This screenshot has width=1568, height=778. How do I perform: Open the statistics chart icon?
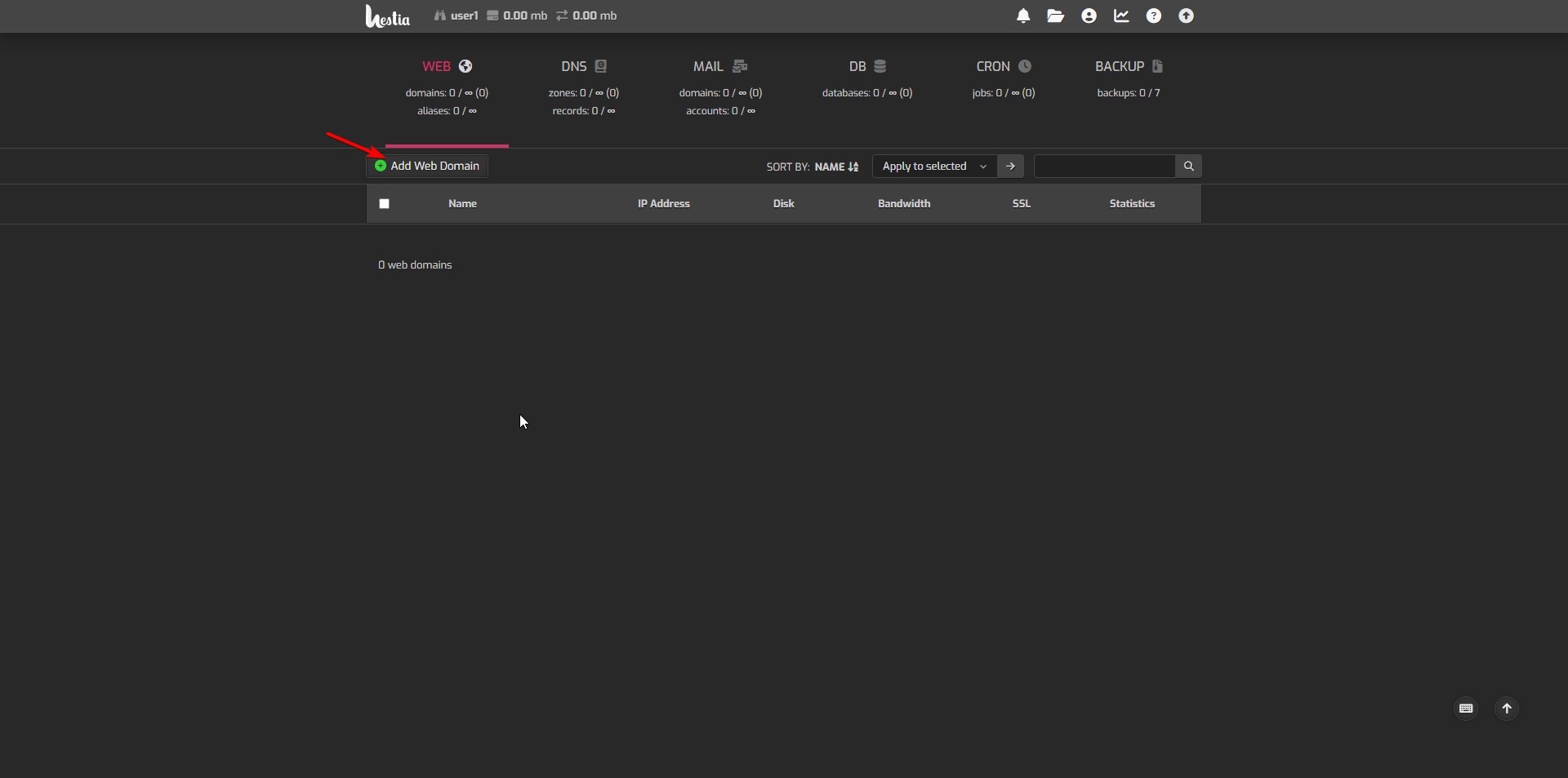tap(1121, 16)
